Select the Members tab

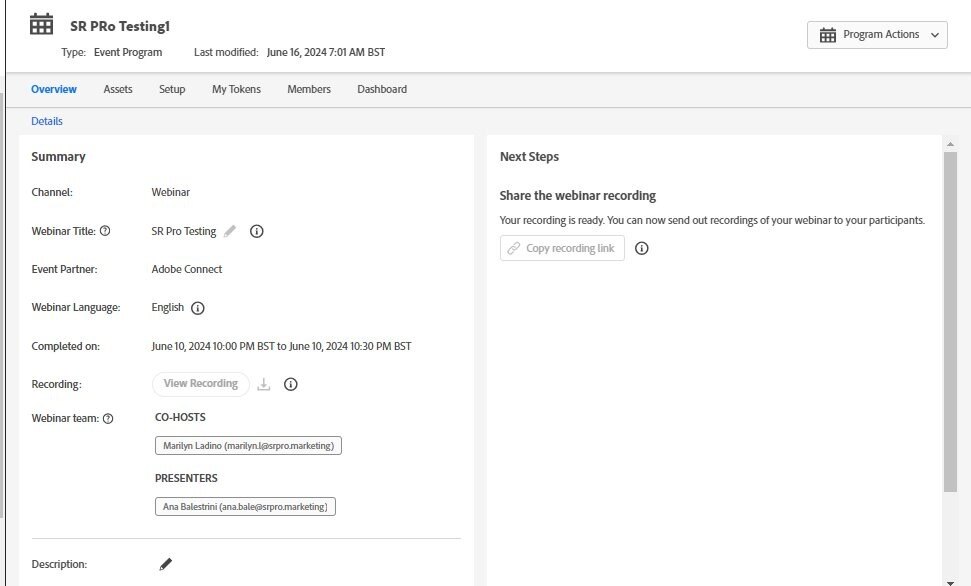[309, 89]
